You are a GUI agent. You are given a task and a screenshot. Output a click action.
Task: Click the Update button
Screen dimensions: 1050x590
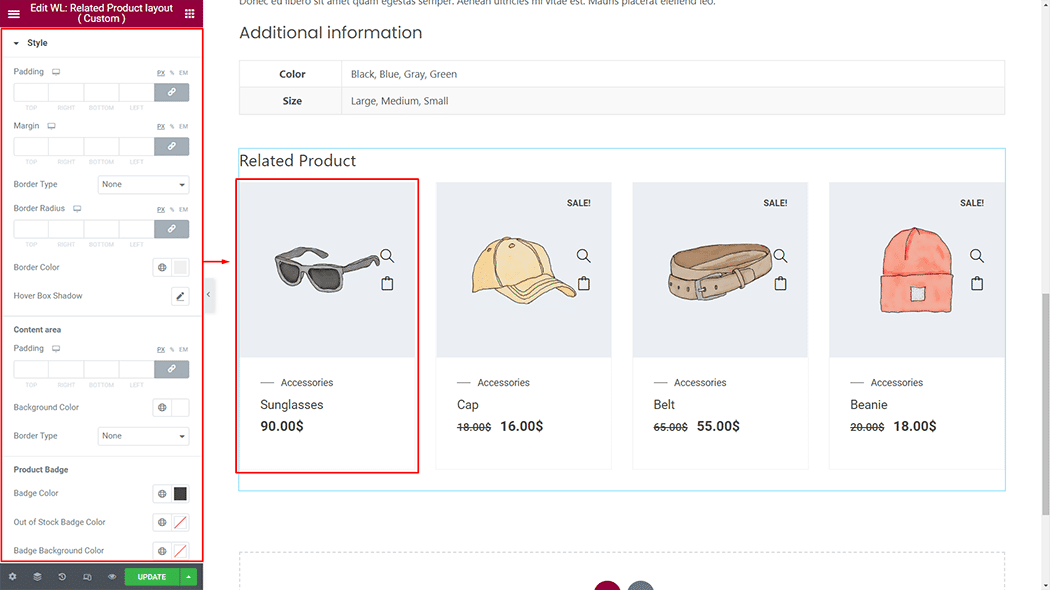click(152, 577)
